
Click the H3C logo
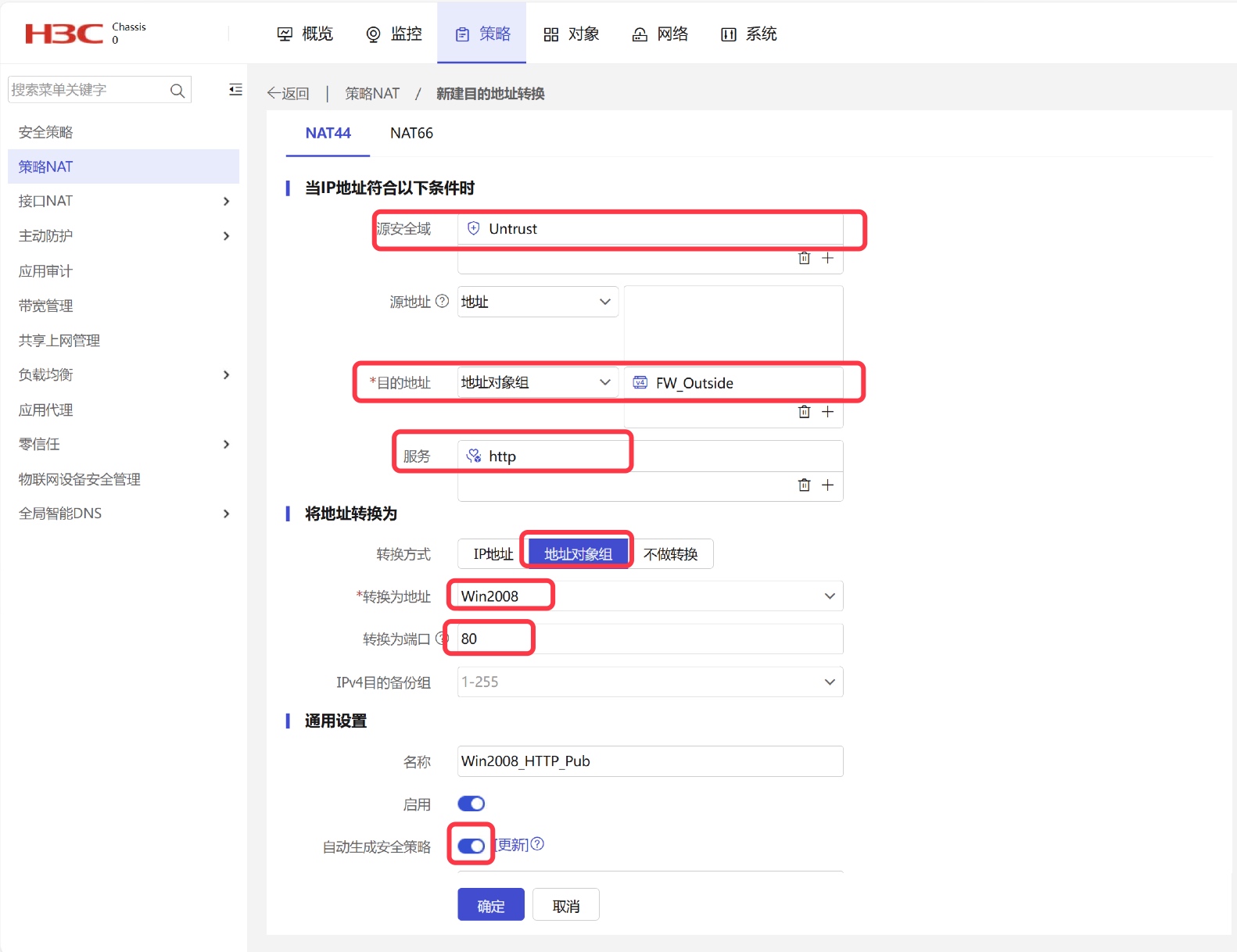pyautogui.click(x=64, y=34)
